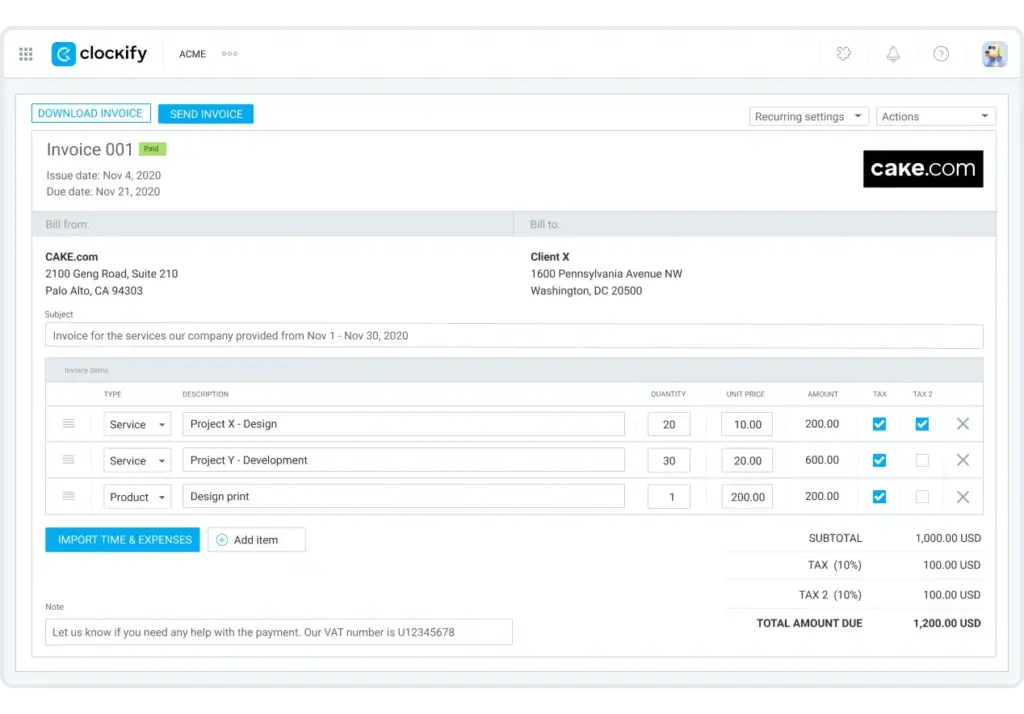Remove the Project X - Design row
Image resolution: width=1024 pixels, height=714 pixels.
point(963,424)
